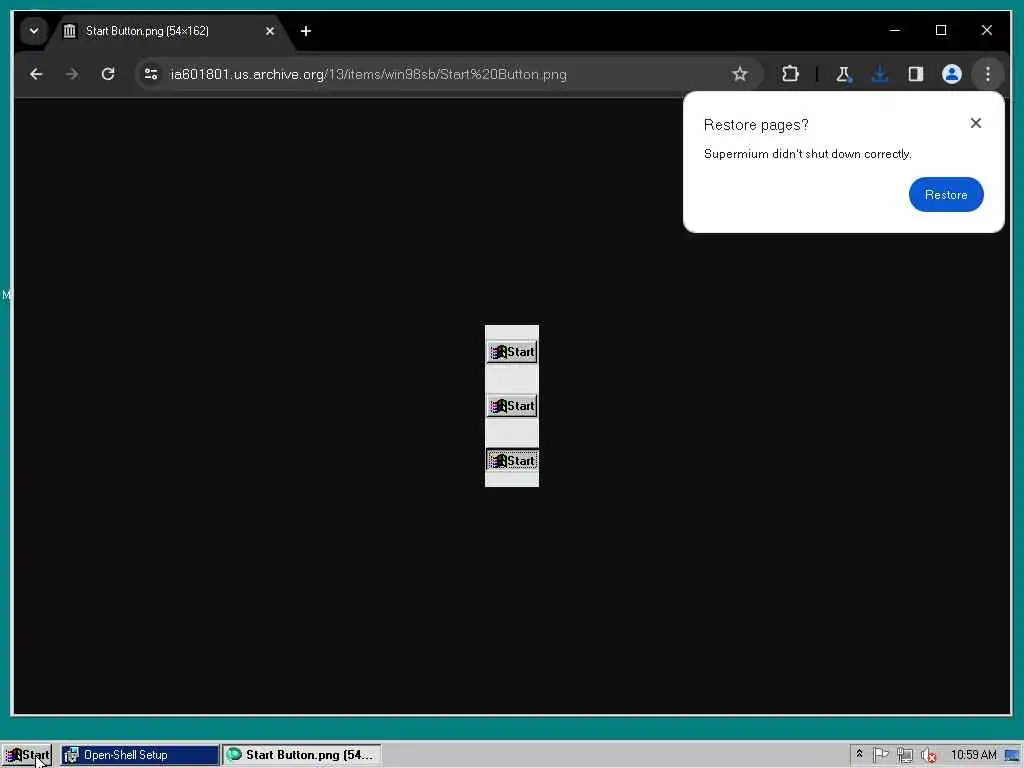Click the middle Start button in image
Viewport: 1024px width, 768px height.
[512, 406]
